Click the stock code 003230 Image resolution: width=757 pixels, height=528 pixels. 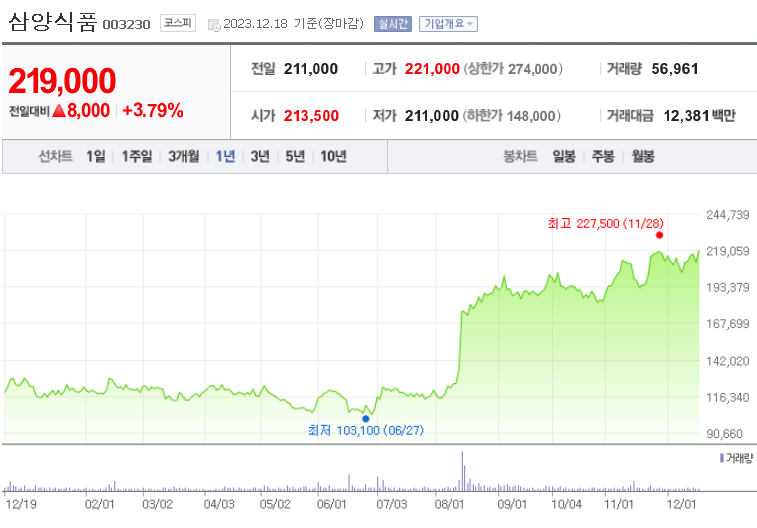[x=126, y=25]
